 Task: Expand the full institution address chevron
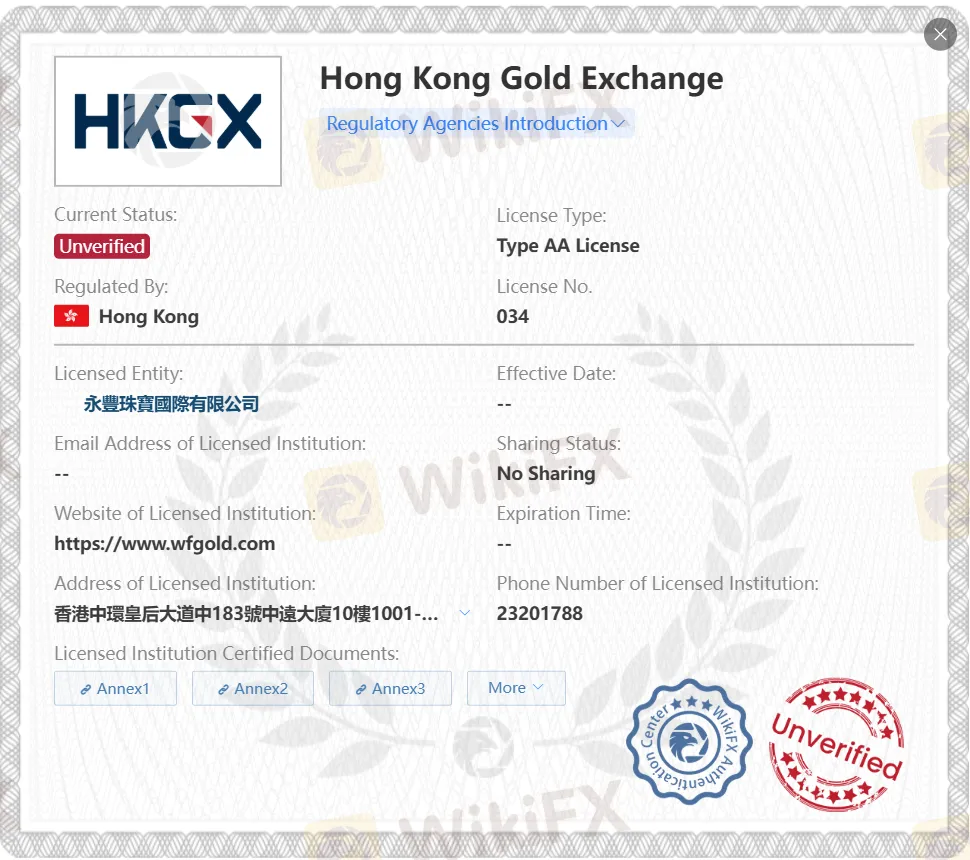[x=465, y=613]
